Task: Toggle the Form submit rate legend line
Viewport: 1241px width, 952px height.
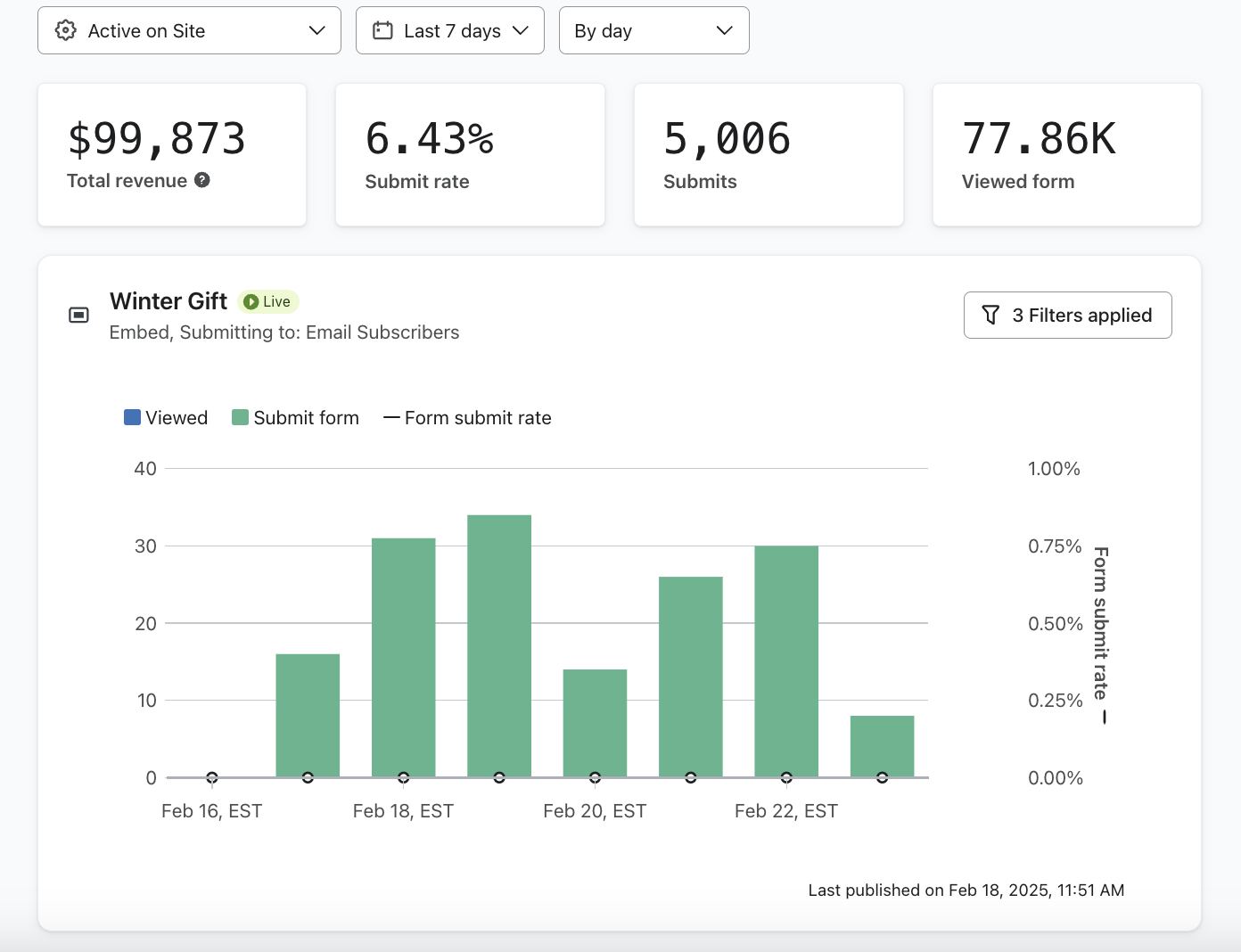Action: (467, 418)
